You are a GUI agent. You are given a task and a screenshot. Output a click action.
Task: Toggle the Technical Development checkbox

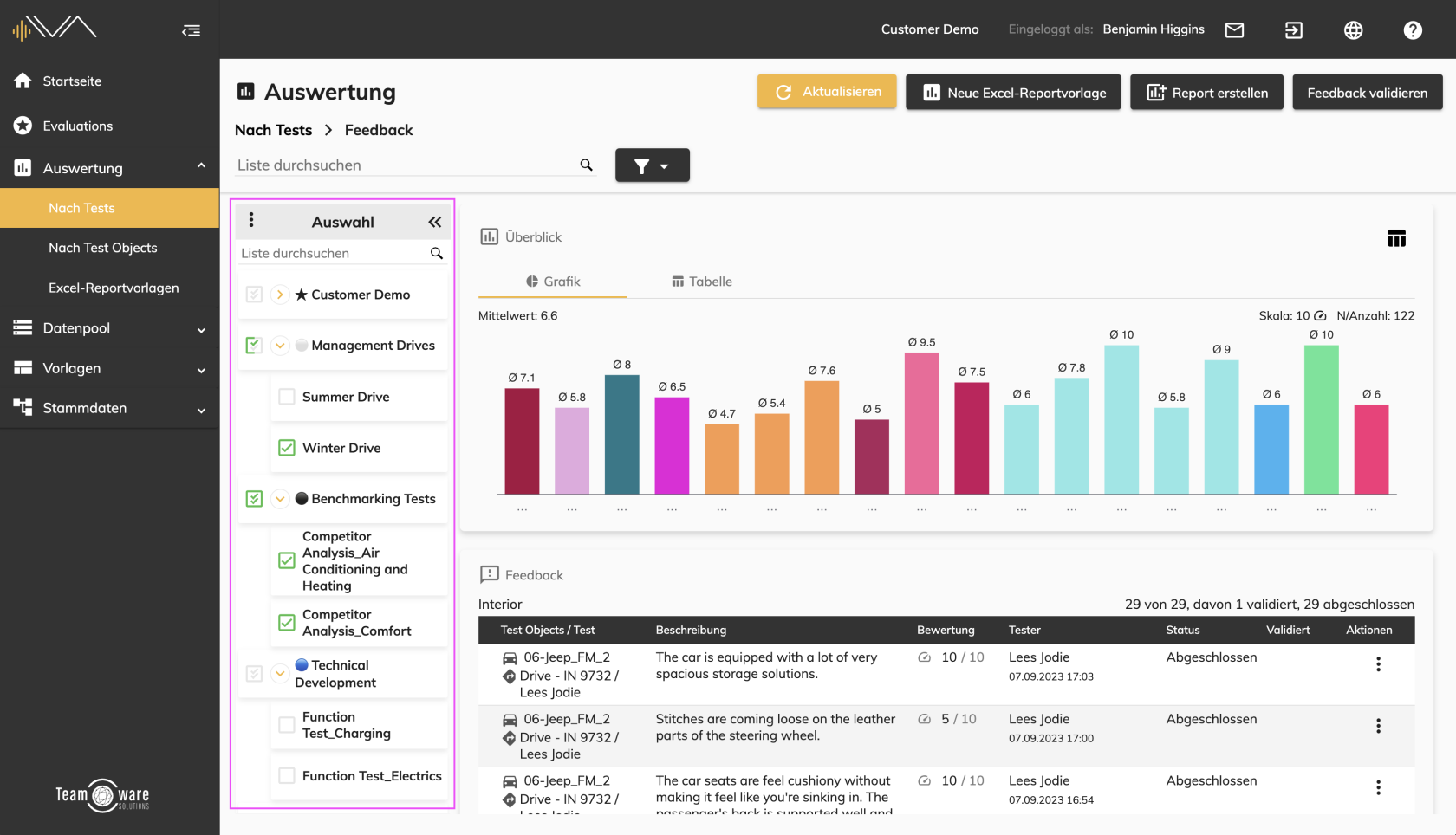pyautogui.click(x=254, y=673)
